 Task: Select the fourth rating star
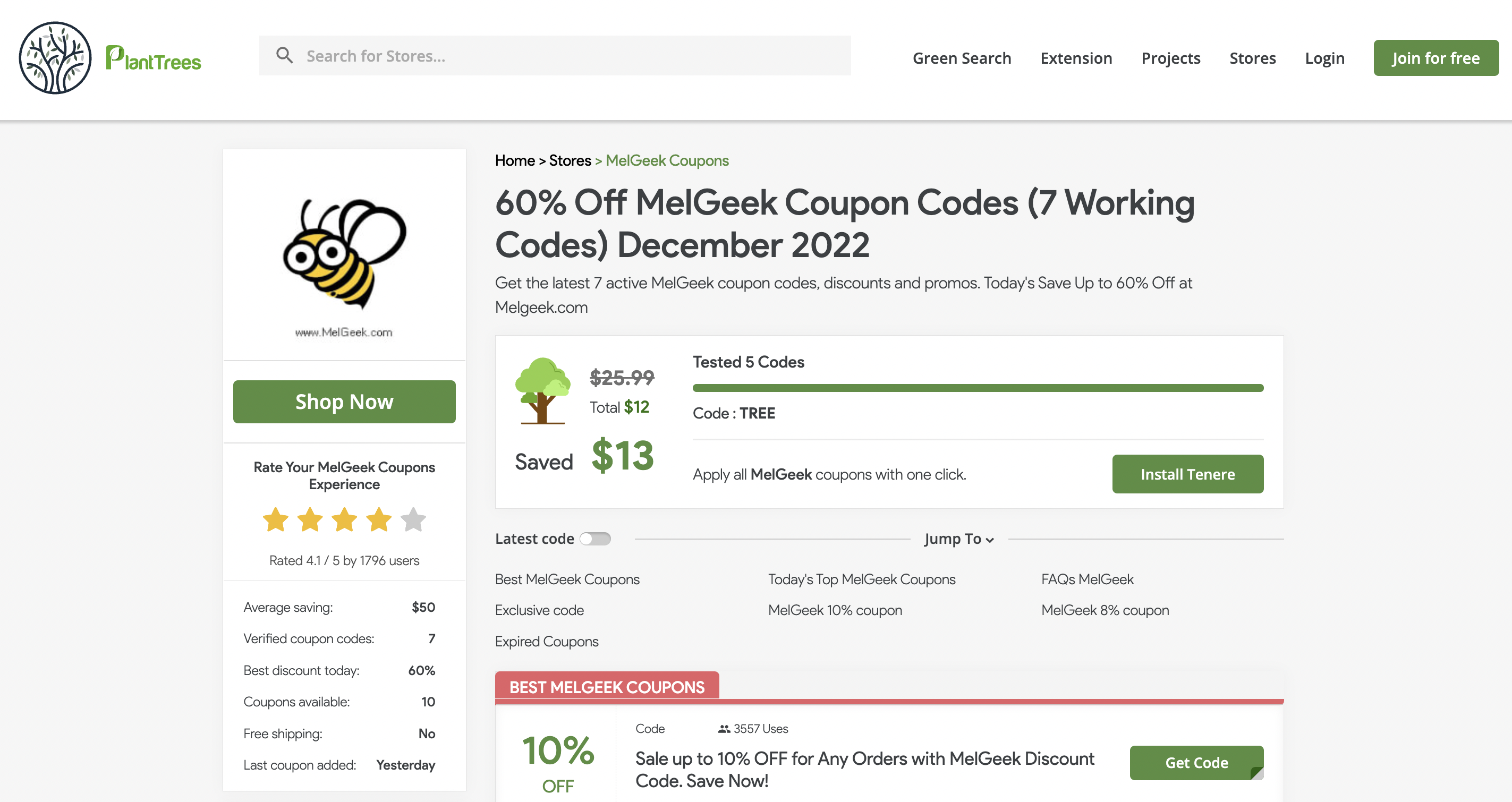pyautogui.click(x=379, y=520)
